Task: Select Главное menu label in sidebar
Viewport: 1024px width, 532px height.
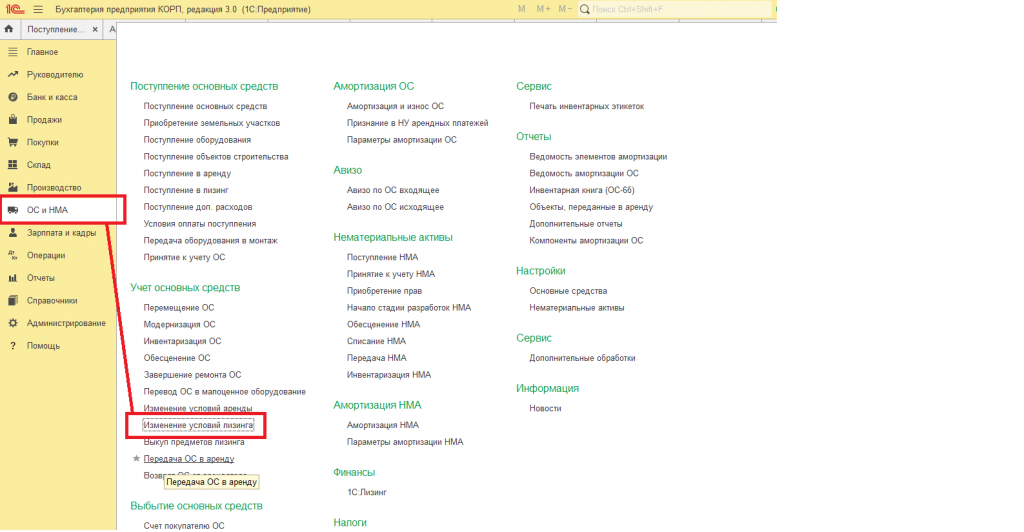Action: (x=42, y=52)
